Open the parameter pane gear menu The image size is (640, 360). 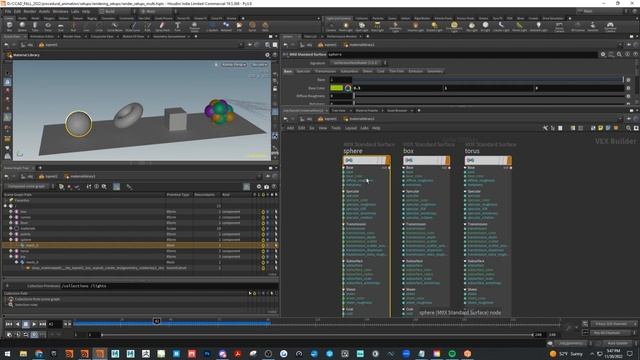603,54
